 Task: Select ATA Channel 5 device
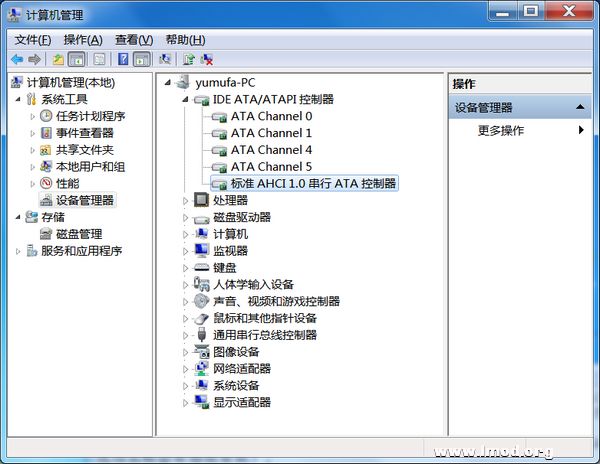coord(271,166)
